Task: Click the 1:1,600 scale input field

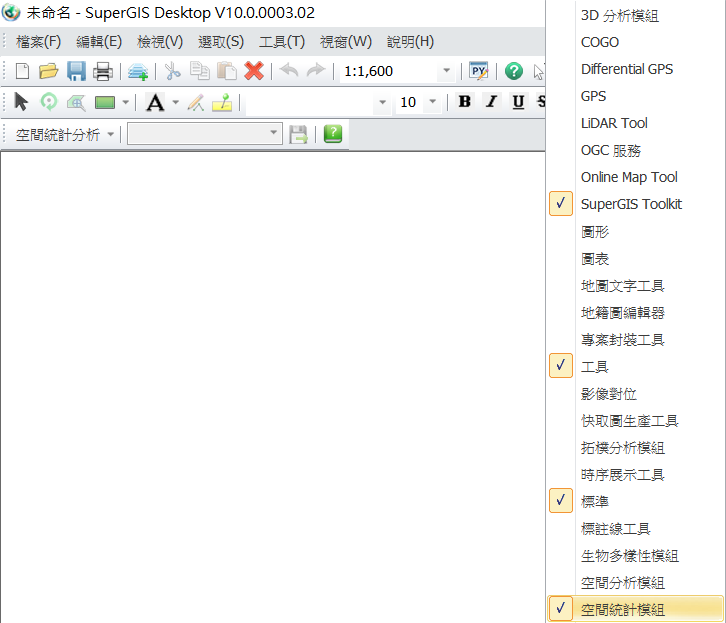Action: (x=389, y=71)
